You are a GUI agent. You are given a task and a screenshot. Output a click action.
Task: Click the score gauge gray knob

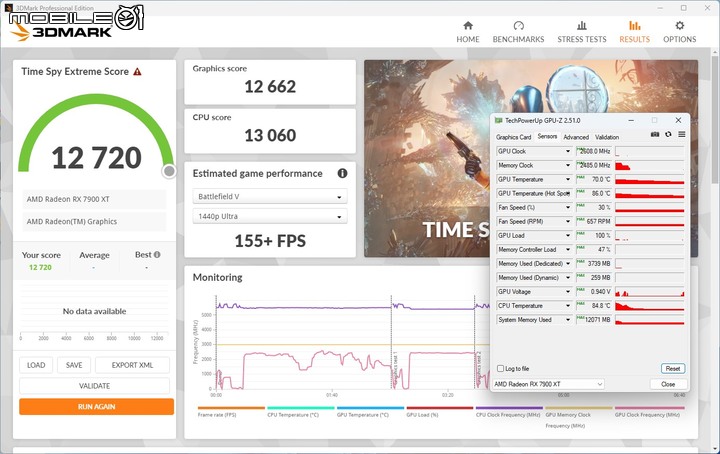click(169, 171)
